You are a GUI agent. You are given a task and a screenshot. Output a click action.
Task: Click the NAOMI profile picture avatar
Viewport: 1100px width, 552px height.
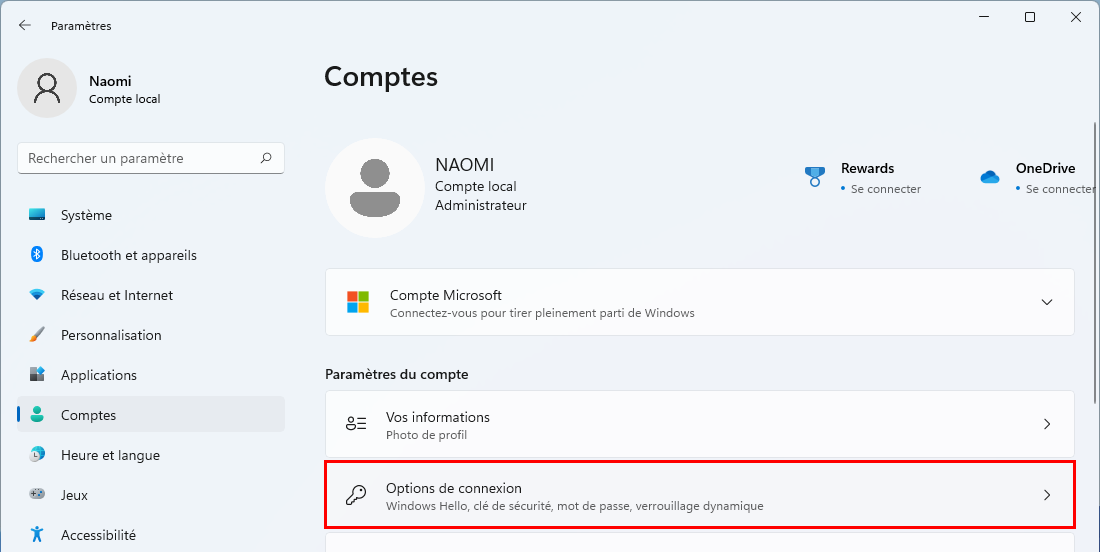tap(375, 187)
